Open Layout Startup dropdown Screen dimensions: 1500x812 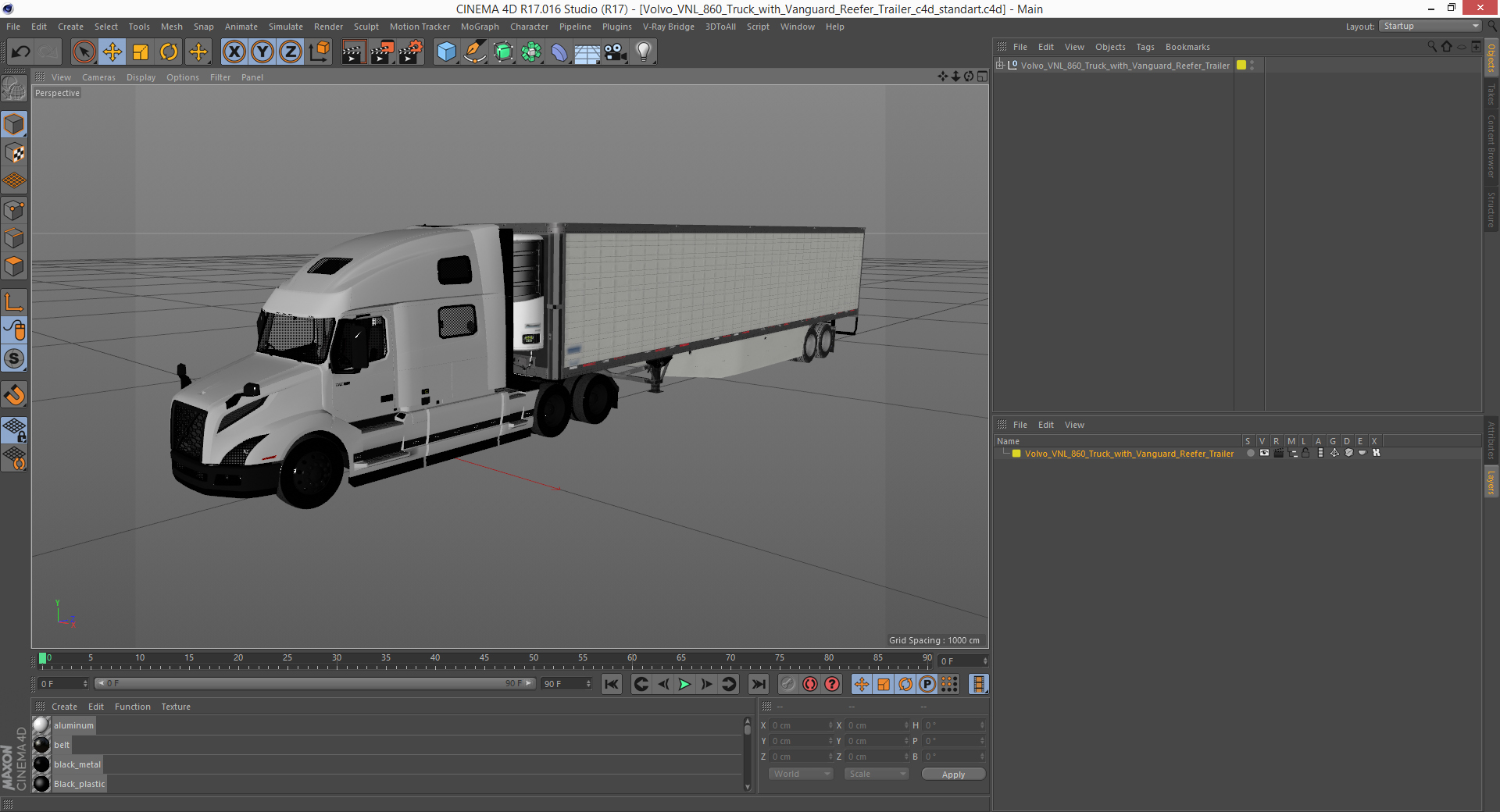(x=1430, y=27)
